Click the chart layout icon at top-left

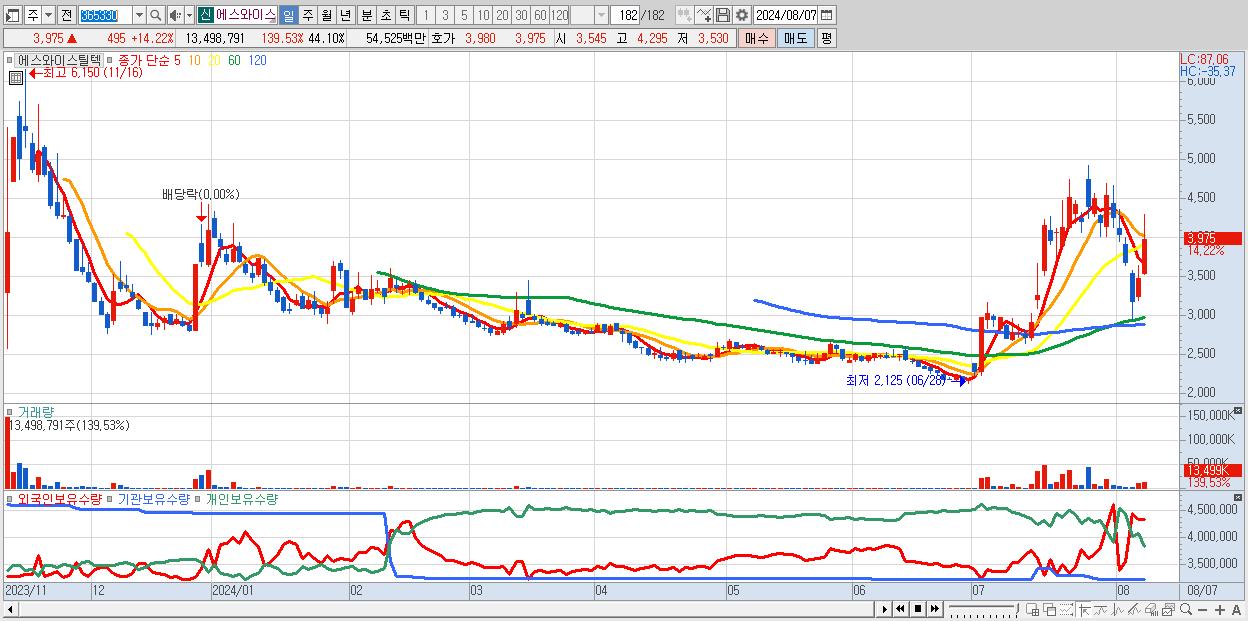click(x=13, y=15)
